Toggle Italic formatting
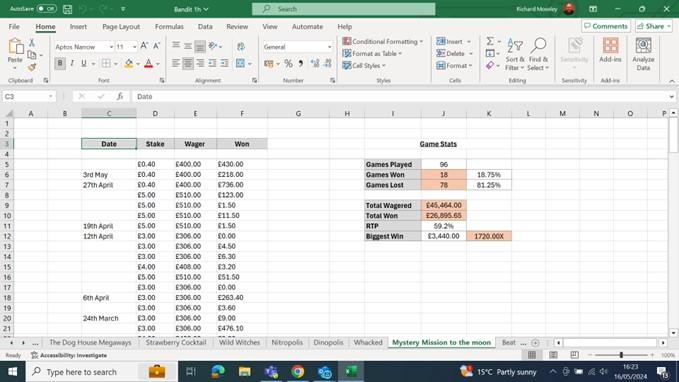Viewport: 679px width, 382px height. click(72, 64)
